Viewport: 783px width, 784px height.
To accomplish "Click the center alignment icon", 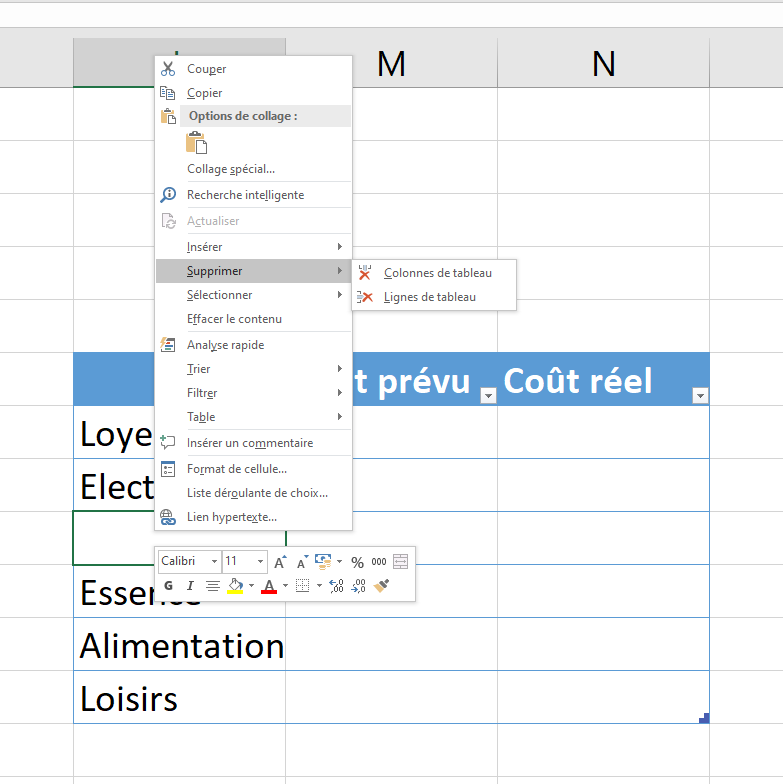I will pyautogui.click(x=213, y=586).
